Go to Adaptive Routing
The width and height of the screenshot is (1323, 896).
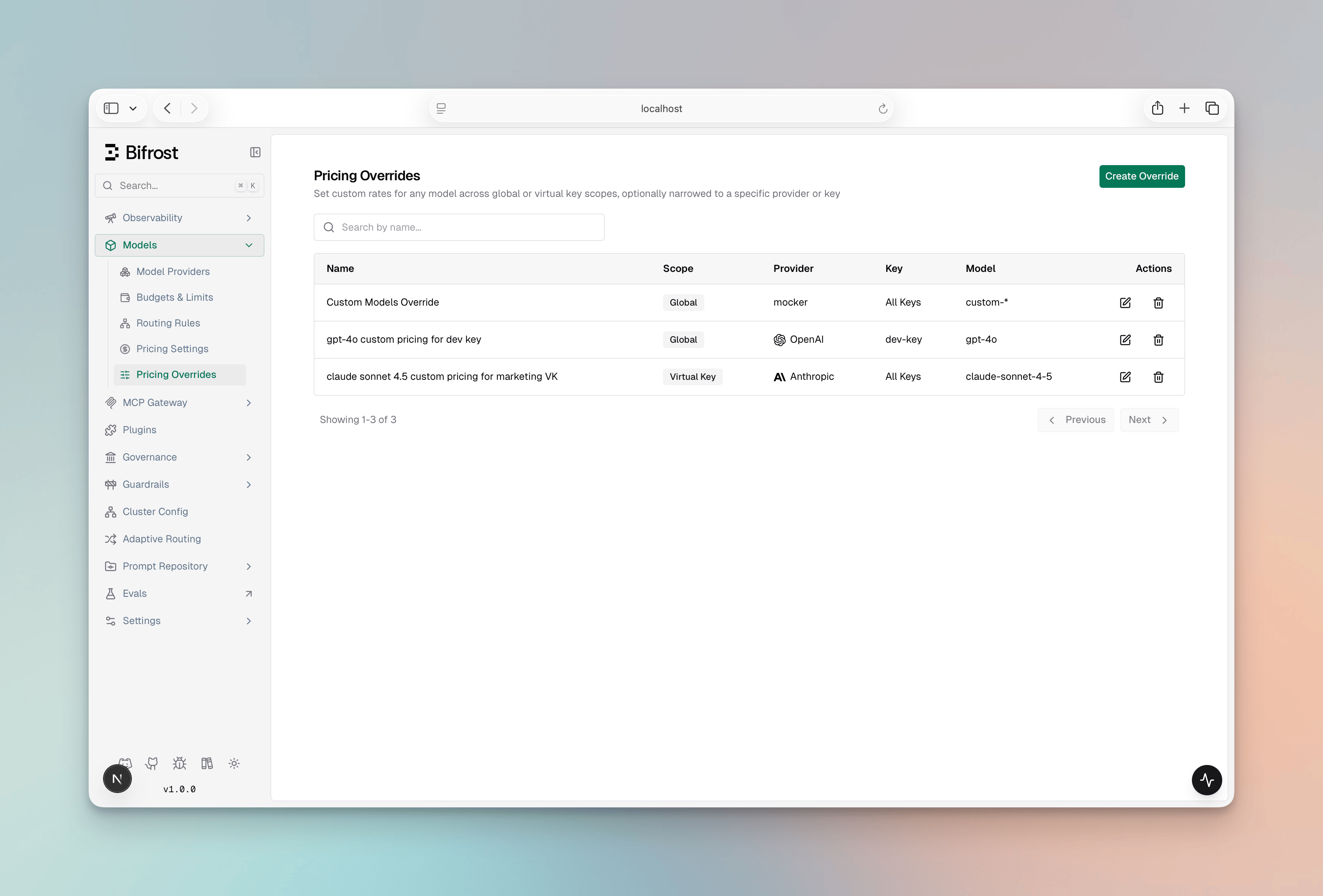click(x=179, y=539)
